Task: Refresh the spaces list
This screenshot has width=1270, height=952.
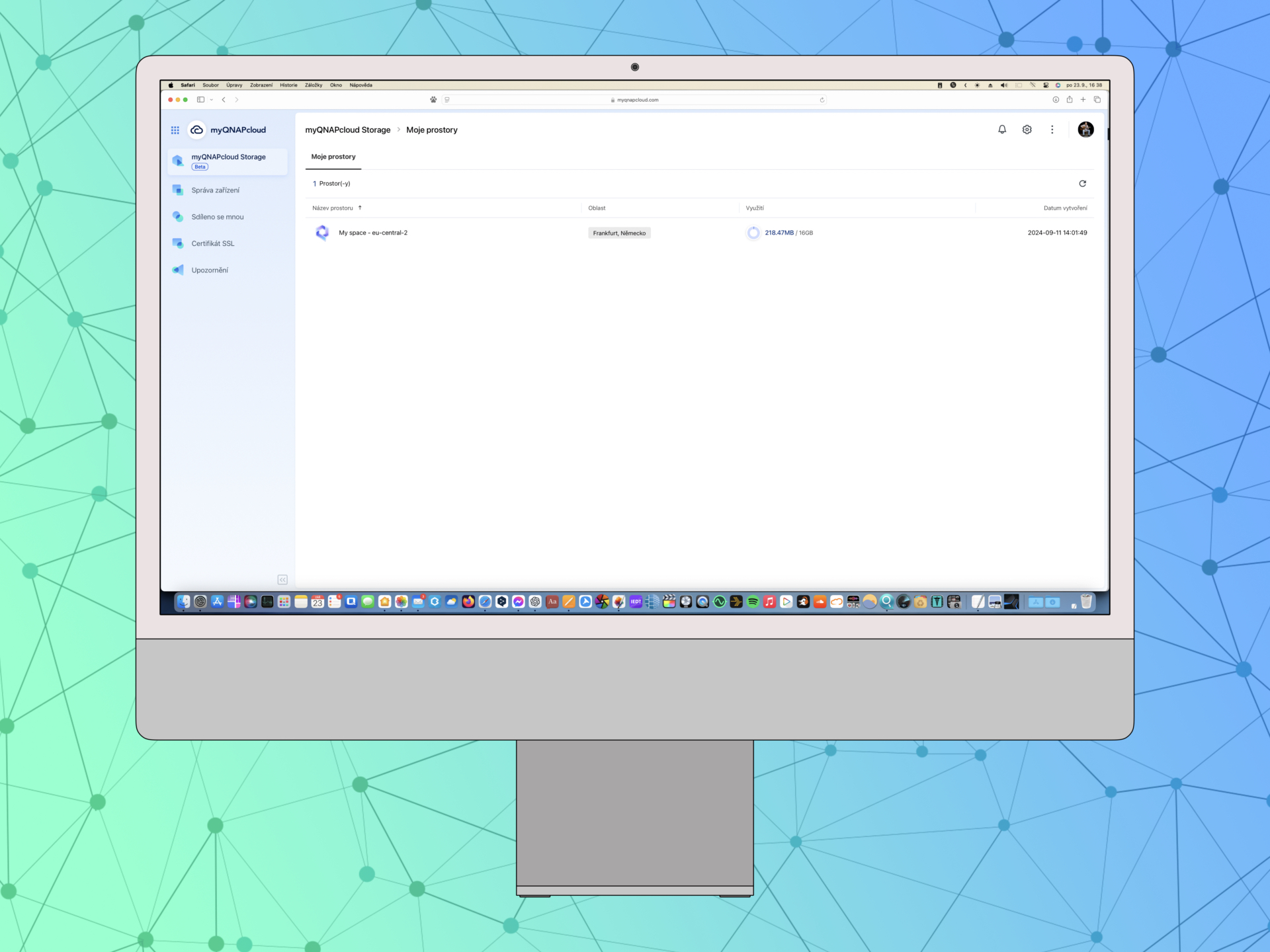Action: click(x=1082, y=184)
